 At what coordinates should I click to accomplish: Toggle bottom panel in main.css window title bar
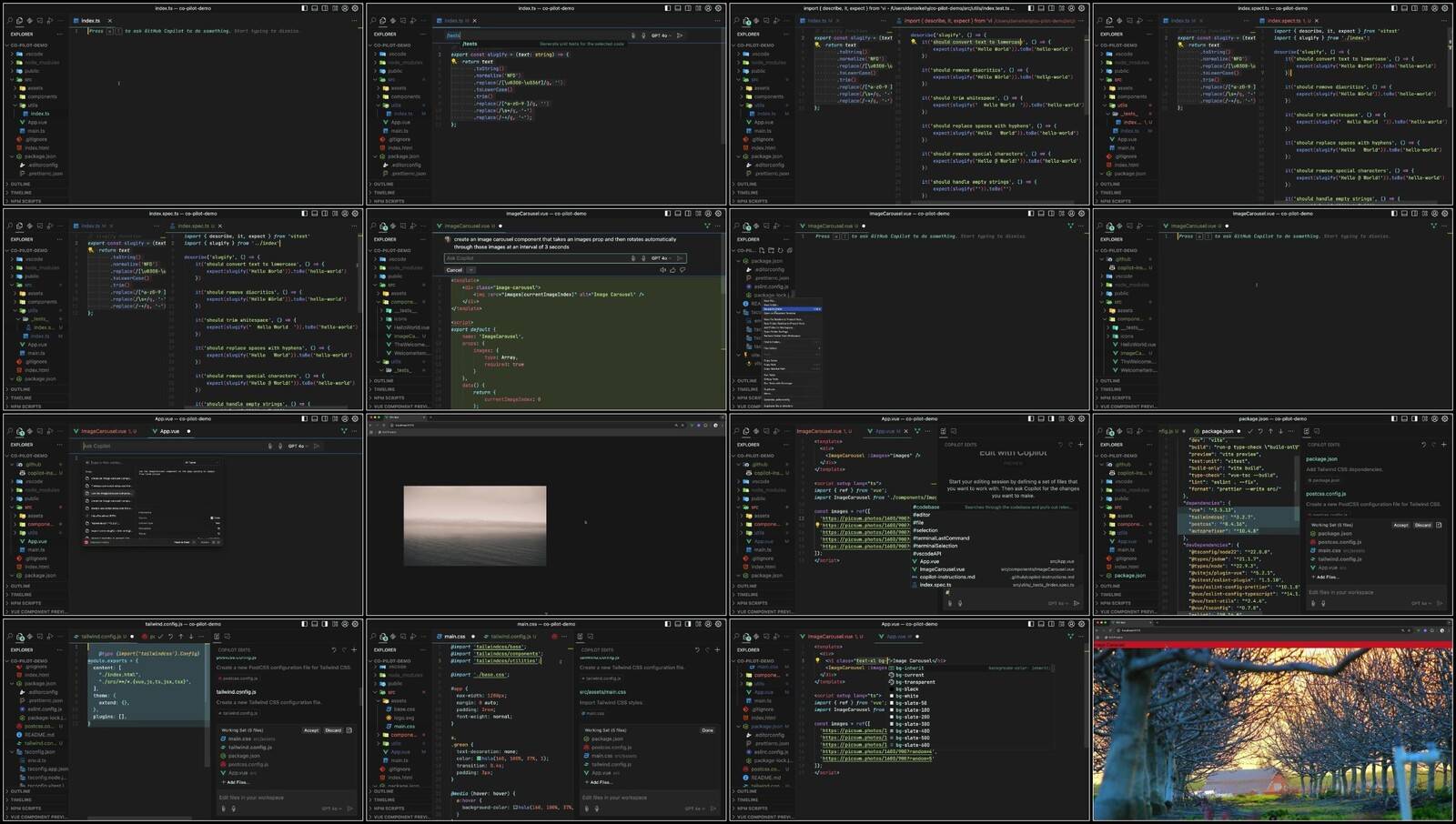click(x=677, y=625)
